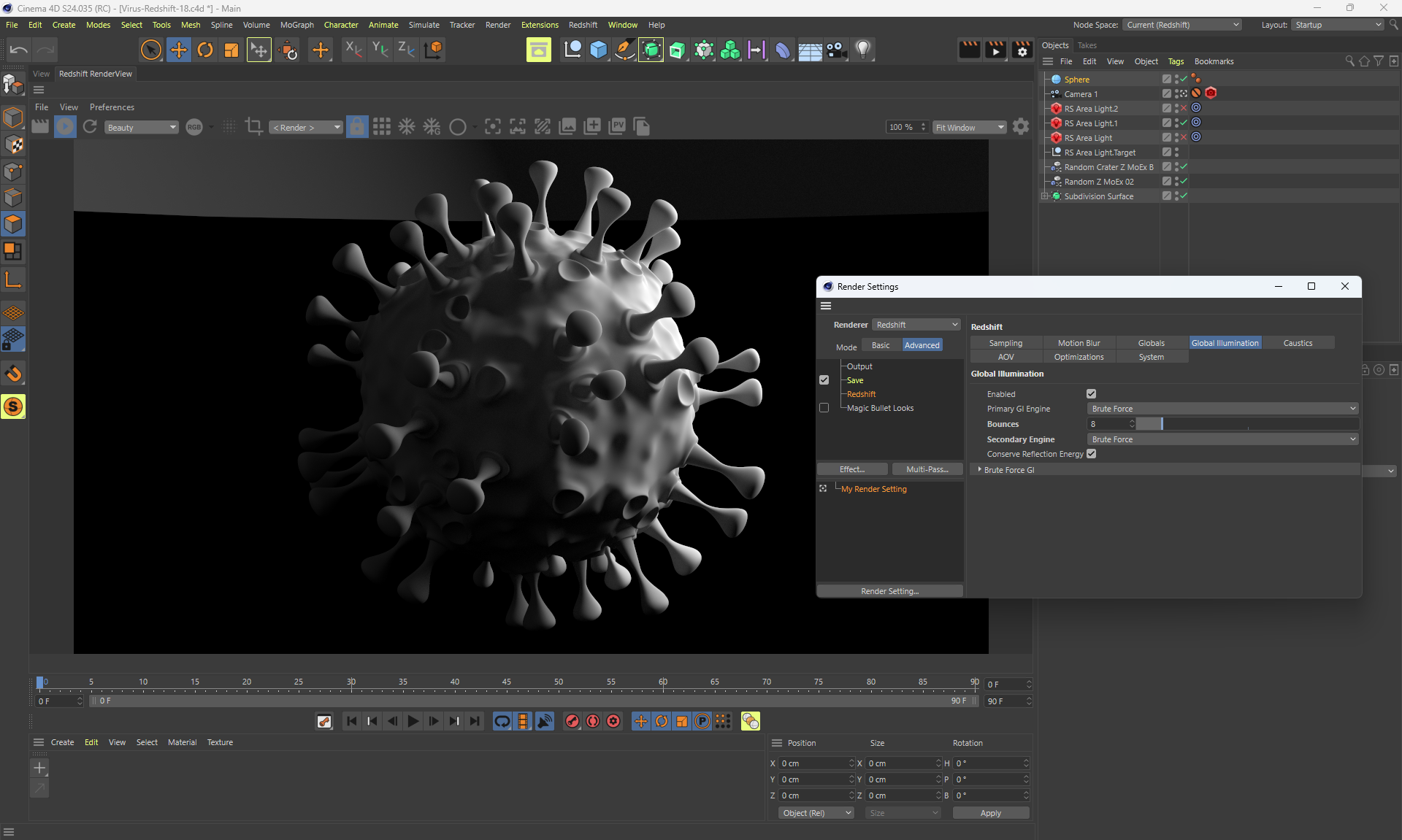1402x840 pixels.
Task: Open the Renderer dropdown set to Redshift
Action: coord(916,325)
